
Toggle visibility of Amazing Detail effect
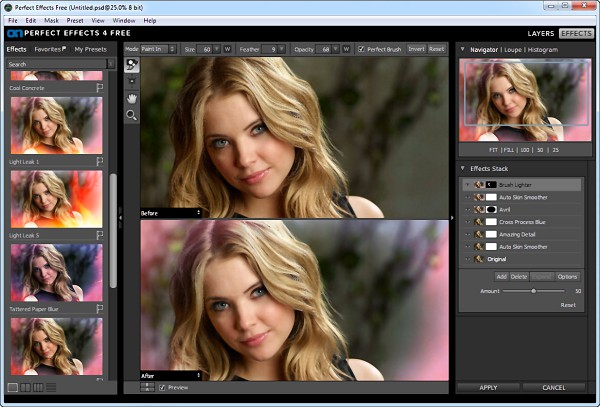point(467,234)
